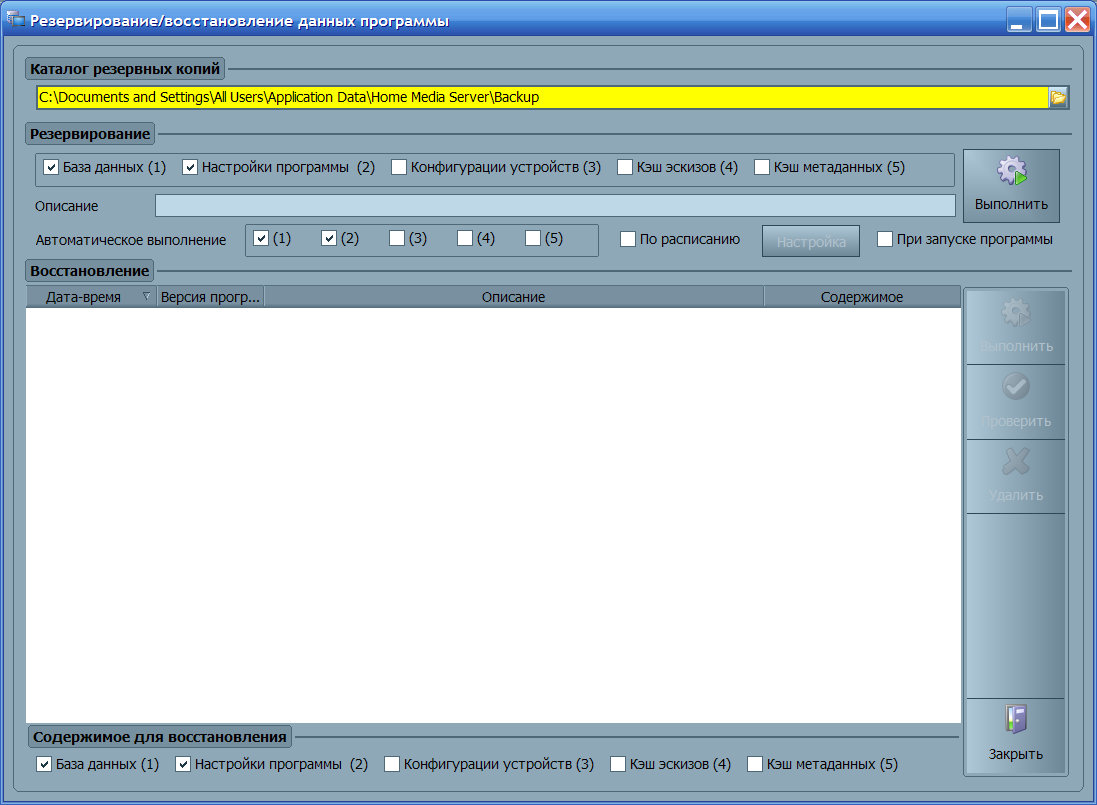The height and width of the screenshot is (805, 1097).
Task: Click the Удалить cross button
Action: (1015, 476)
